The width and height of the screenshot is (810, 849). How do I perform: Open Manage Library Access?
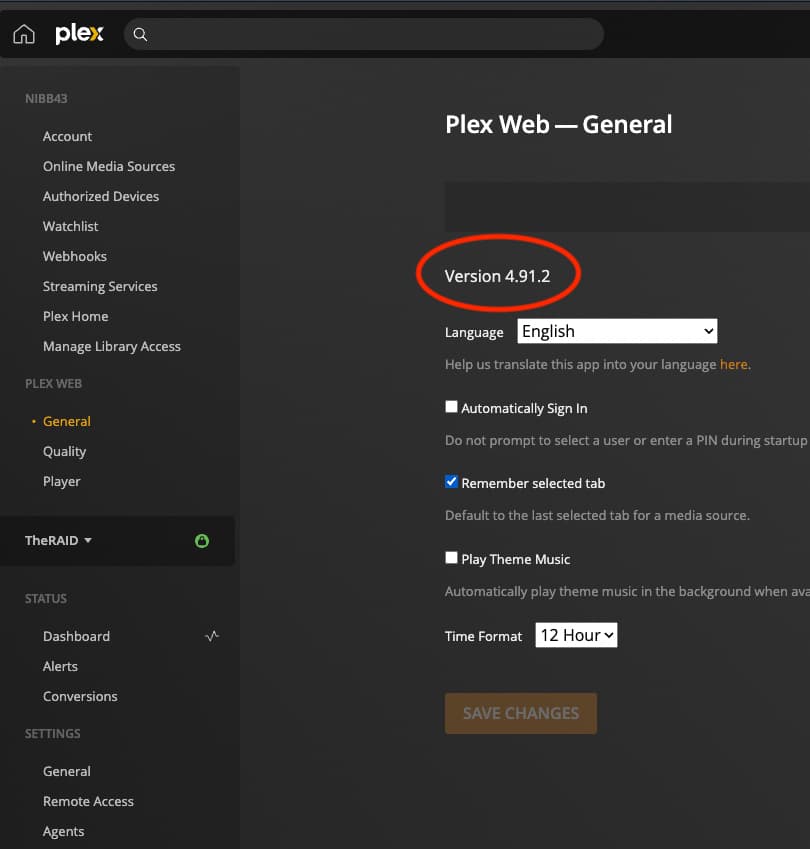[x=112, y=347]
